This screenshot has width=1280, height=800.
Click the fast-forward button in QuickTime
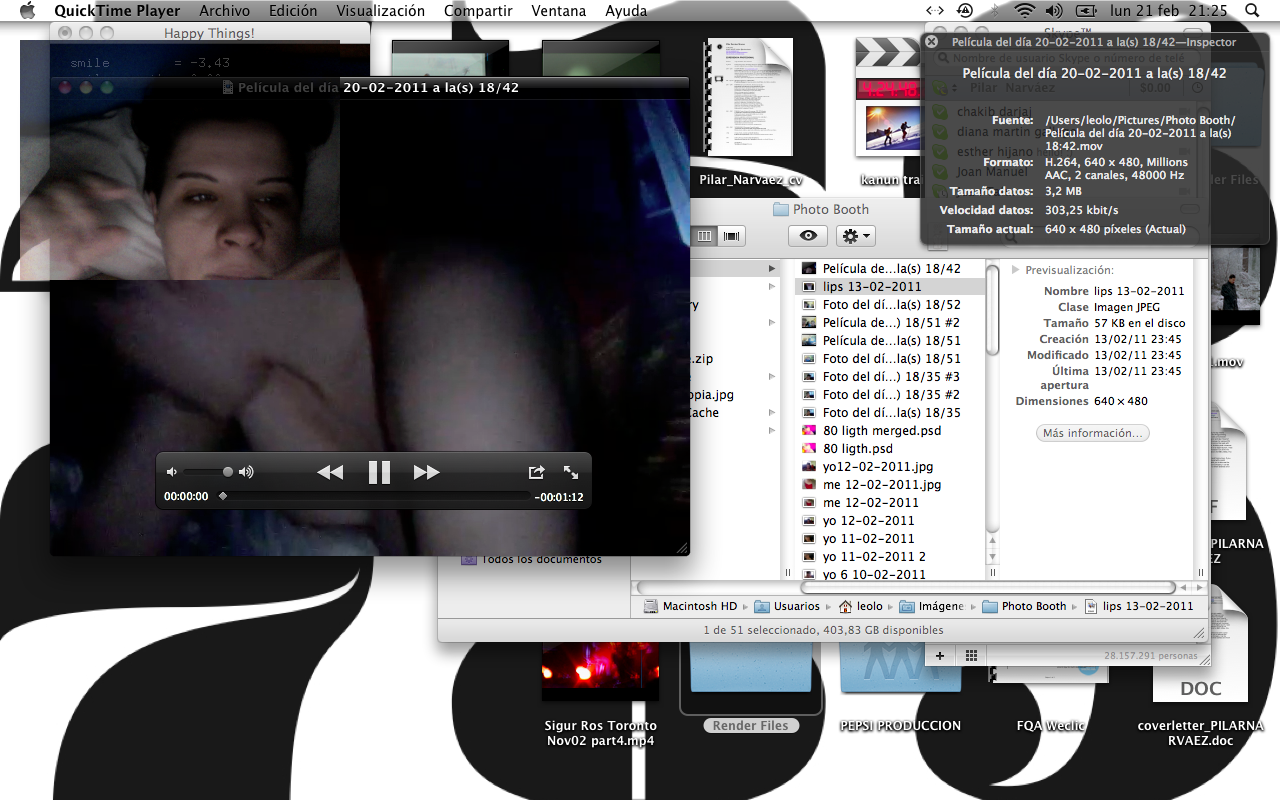[x=427, y=472]
